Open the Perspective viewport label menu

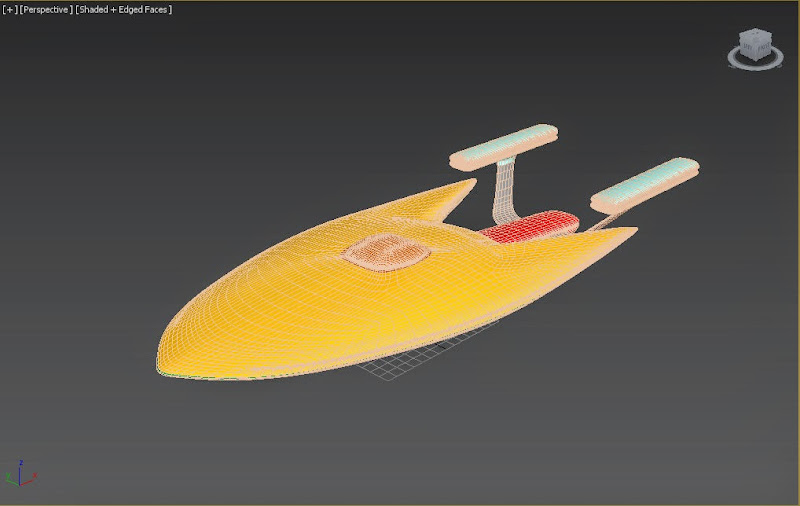[x=46, y=10]
